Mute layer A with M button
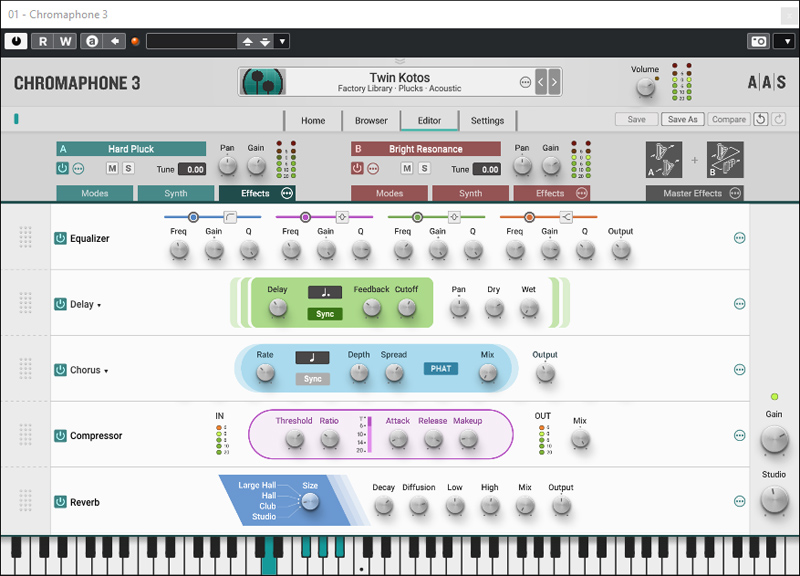 pos(112,168)
